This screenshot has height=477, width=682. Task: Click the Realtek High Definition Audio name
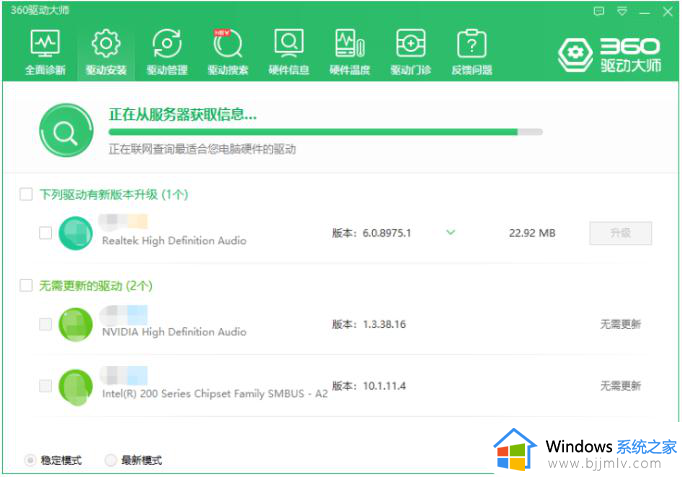174,241
